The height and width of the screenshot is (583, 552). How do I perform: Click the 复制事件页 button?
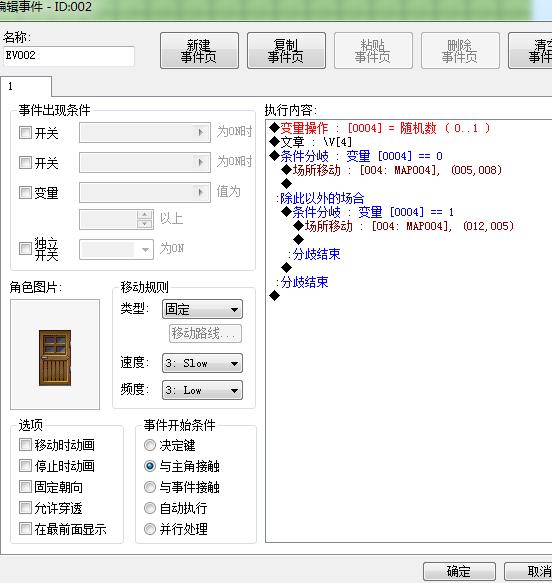(286, 51)
